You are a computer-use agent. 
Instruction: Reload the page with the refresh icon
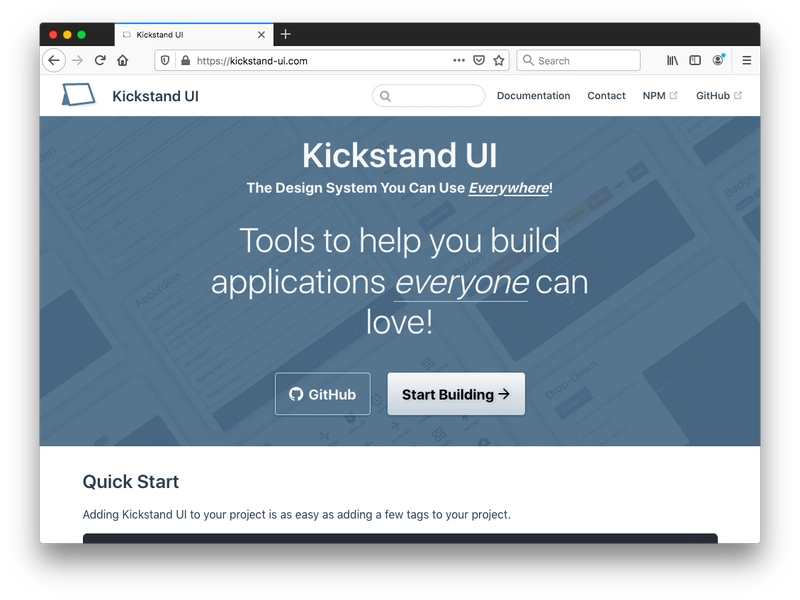click(x=100, y=61)
